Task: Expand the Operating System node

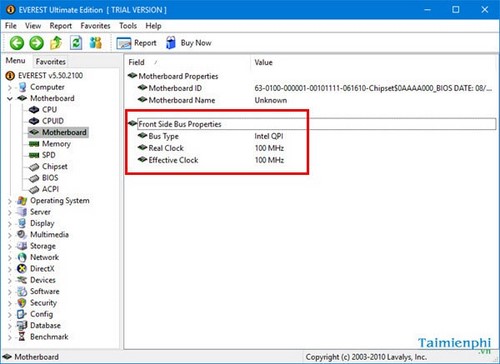Action: coord(10,201)
